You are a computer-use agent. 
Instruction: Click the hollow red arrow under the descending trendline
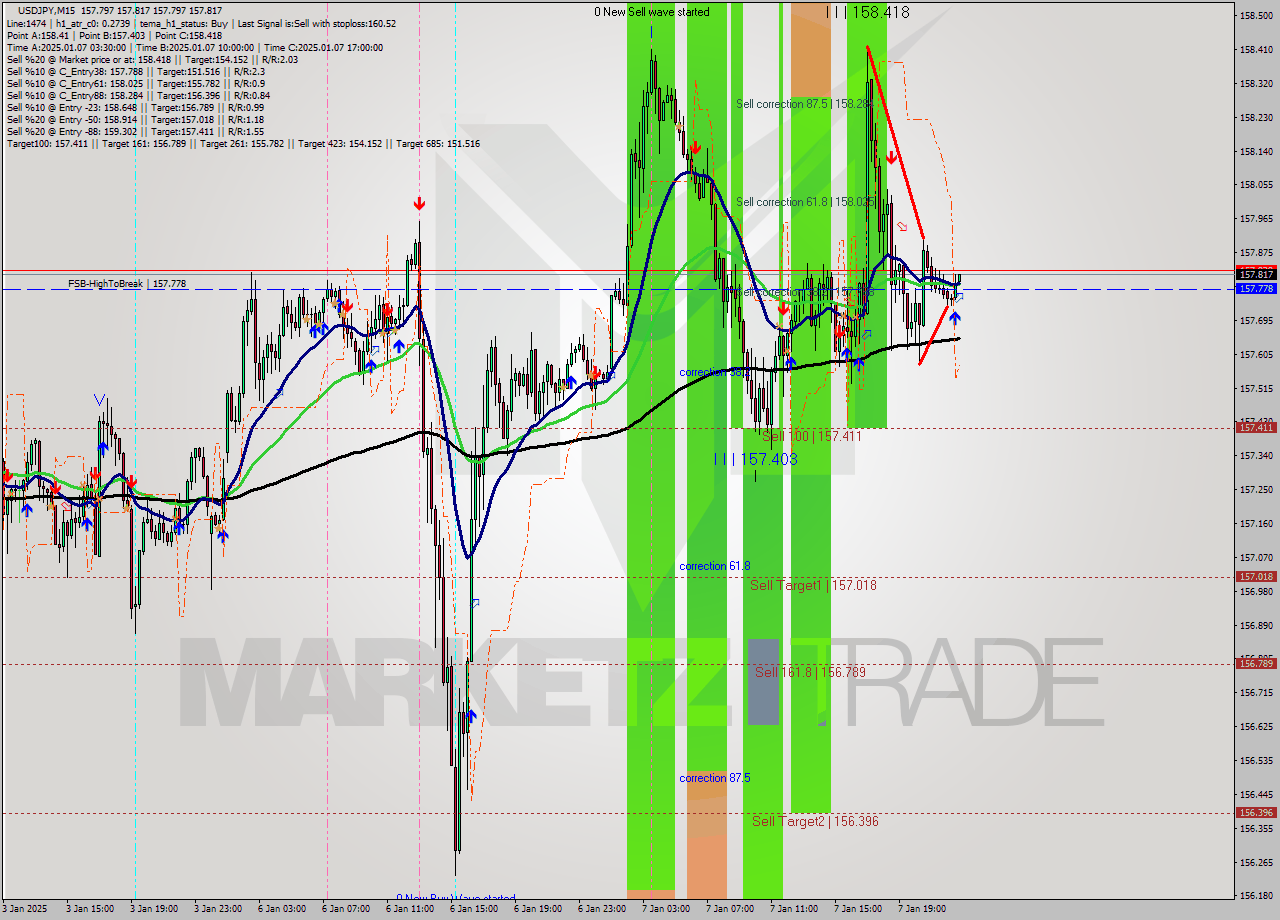(902, 227)
